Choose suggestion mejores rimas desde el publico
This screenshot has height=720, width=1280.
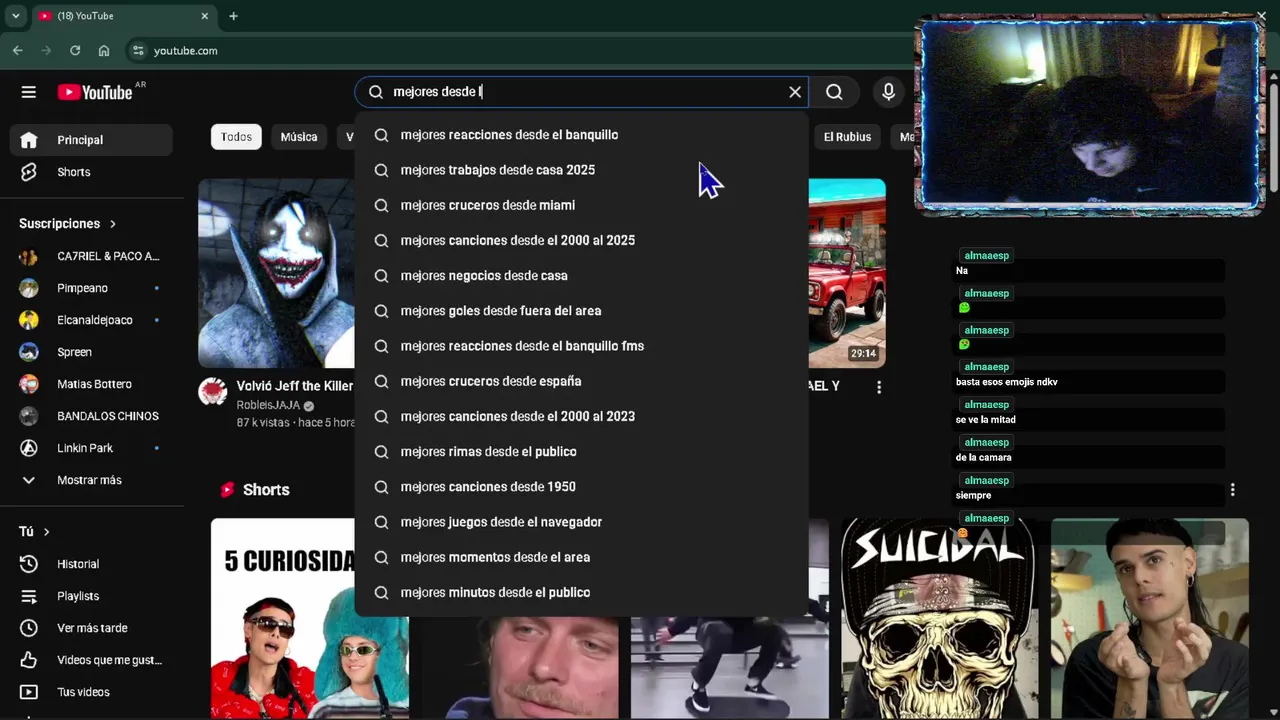point(581,451)
